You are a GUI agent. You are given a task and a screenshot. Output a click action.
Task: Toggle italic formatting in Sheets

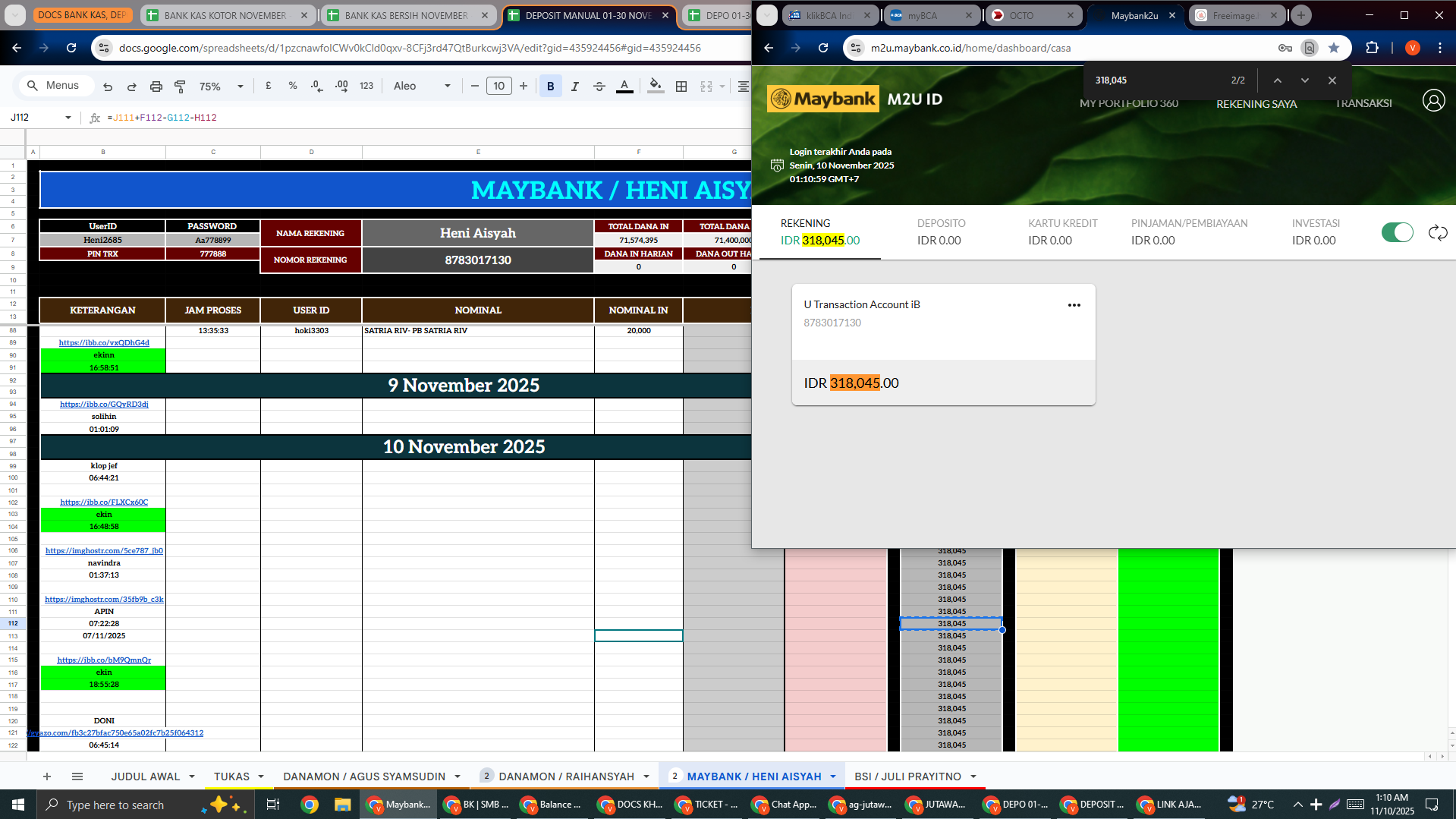click(x=575, y=87)
